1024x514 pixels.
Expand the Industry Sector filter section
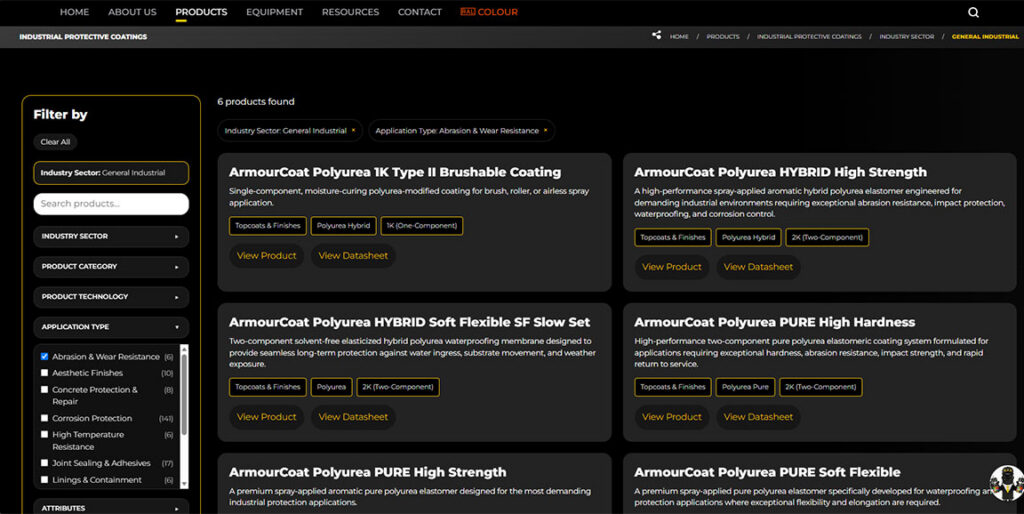(x=111, y=236)
